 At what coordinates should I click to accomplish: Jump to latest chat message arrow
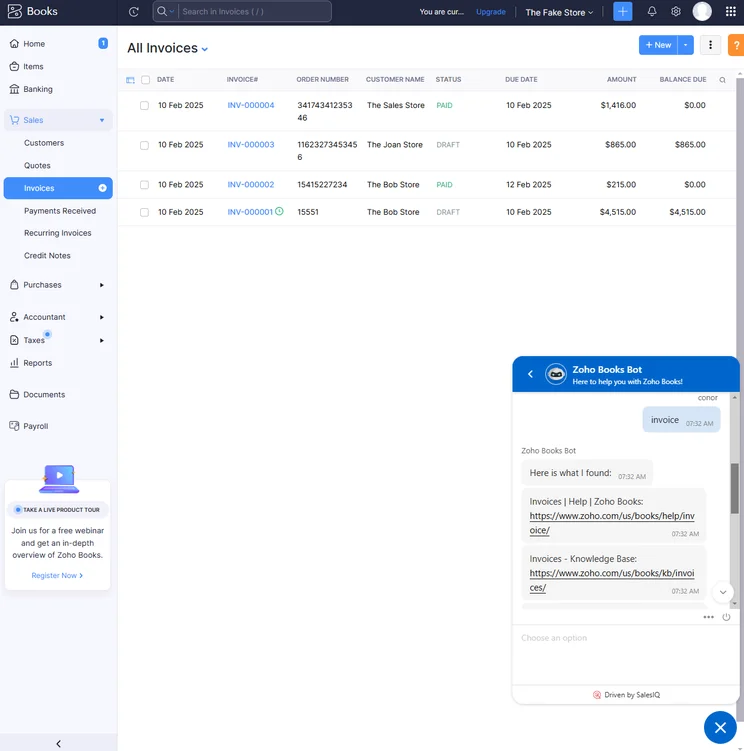pos(723,592)
